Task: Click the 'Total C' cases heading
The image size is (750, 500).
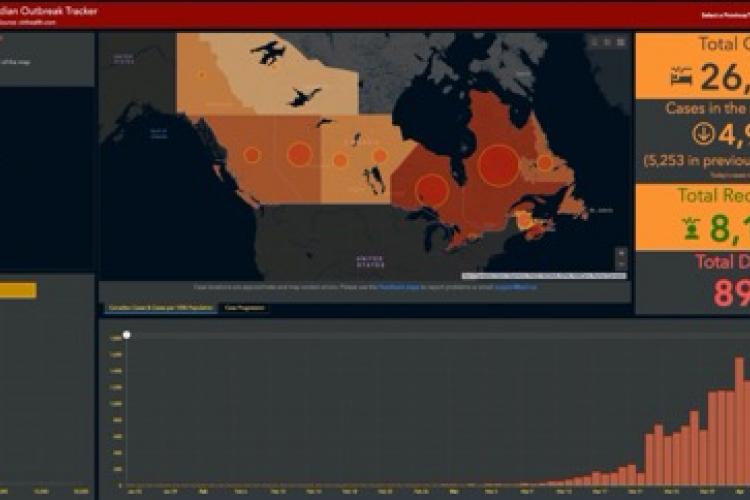Action: 724,44
